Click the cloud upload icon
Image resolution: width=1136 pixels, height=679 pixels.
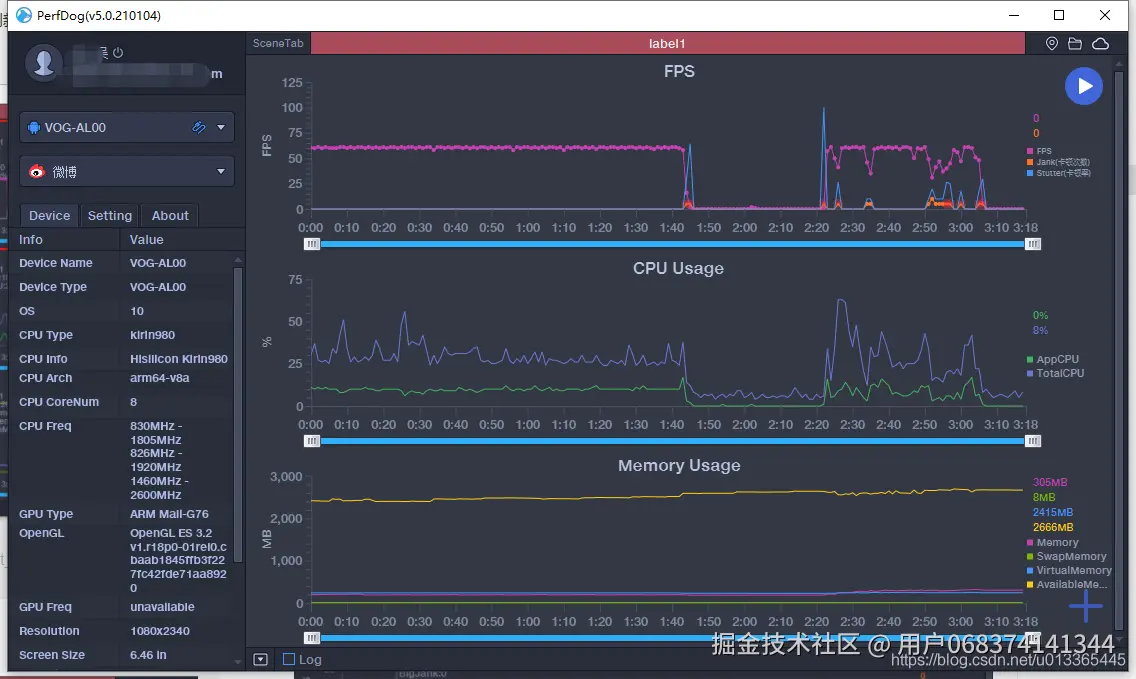pyautogui.click(x=1100, y=43)
